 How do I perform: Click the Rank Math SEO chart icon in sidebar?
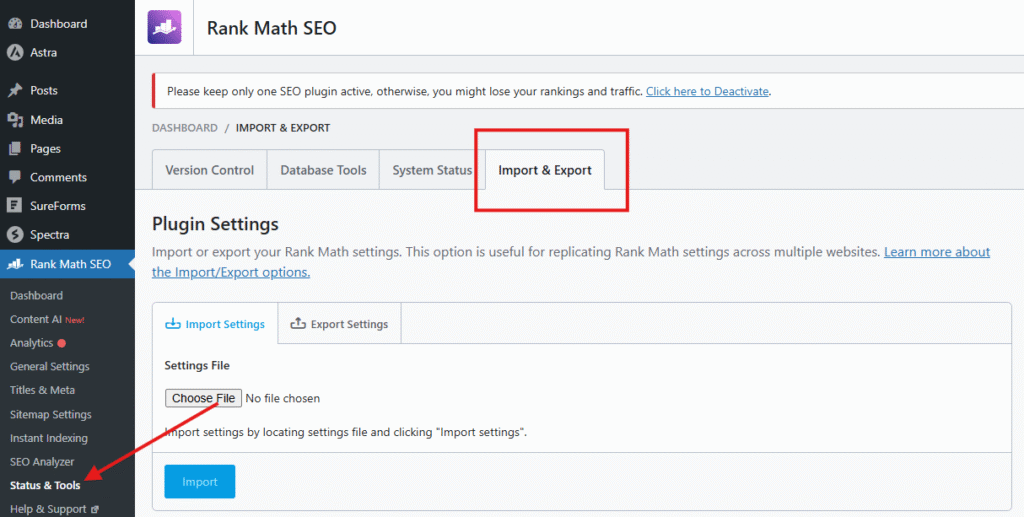(x=14, y=264)
